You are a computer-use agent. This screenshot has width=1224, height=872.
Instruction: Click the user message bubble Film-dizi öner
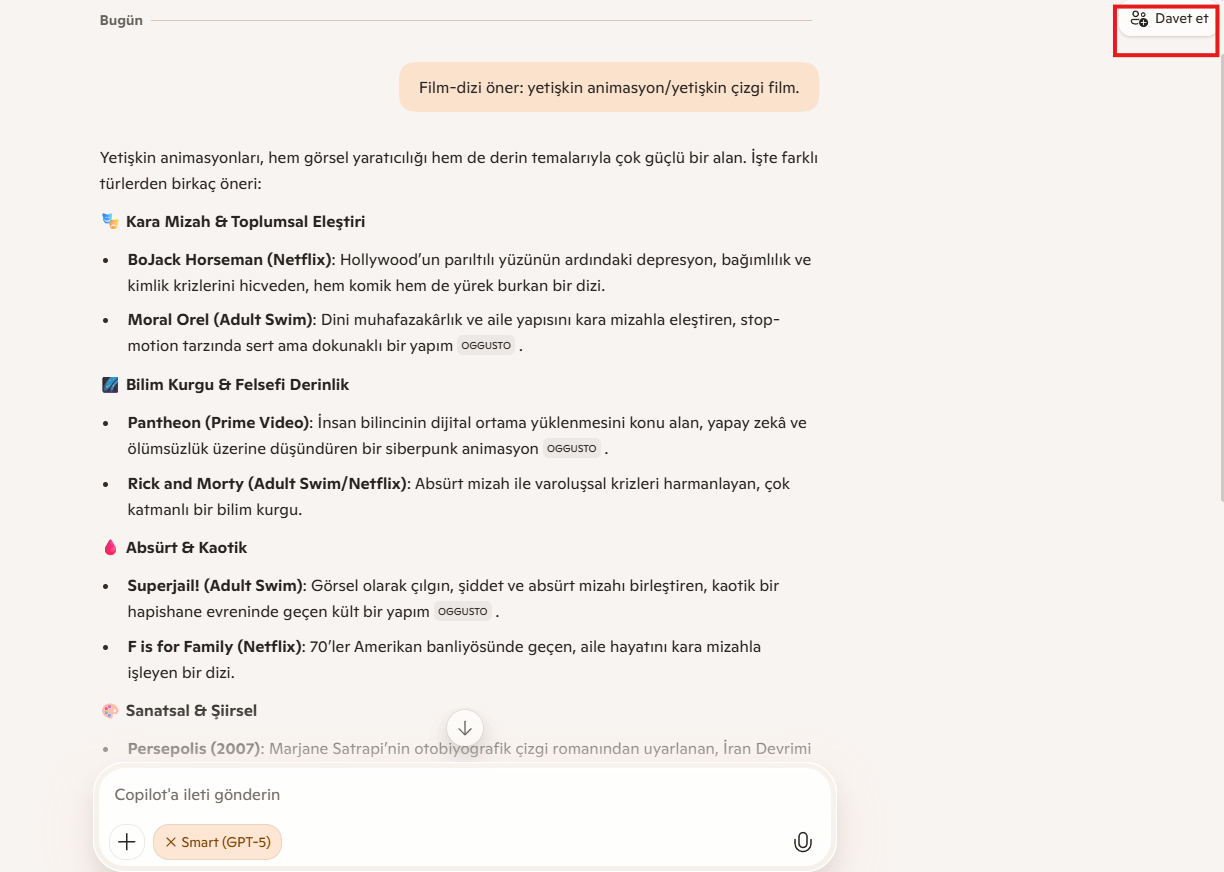click(x=609, y=87)
